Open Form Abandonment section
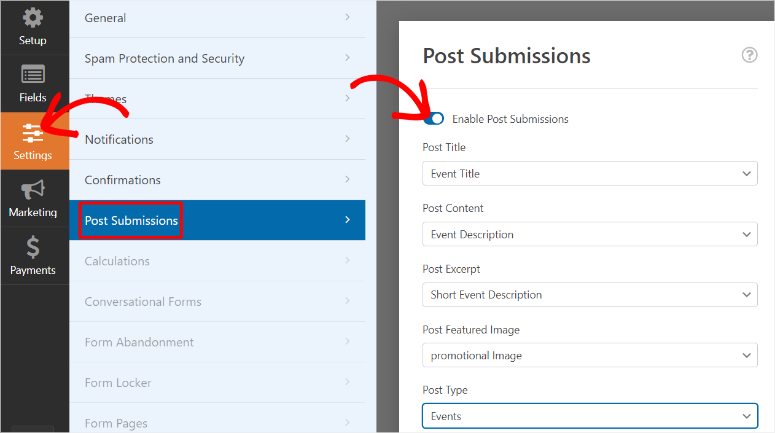775x433 pixels. click(217, 342)
